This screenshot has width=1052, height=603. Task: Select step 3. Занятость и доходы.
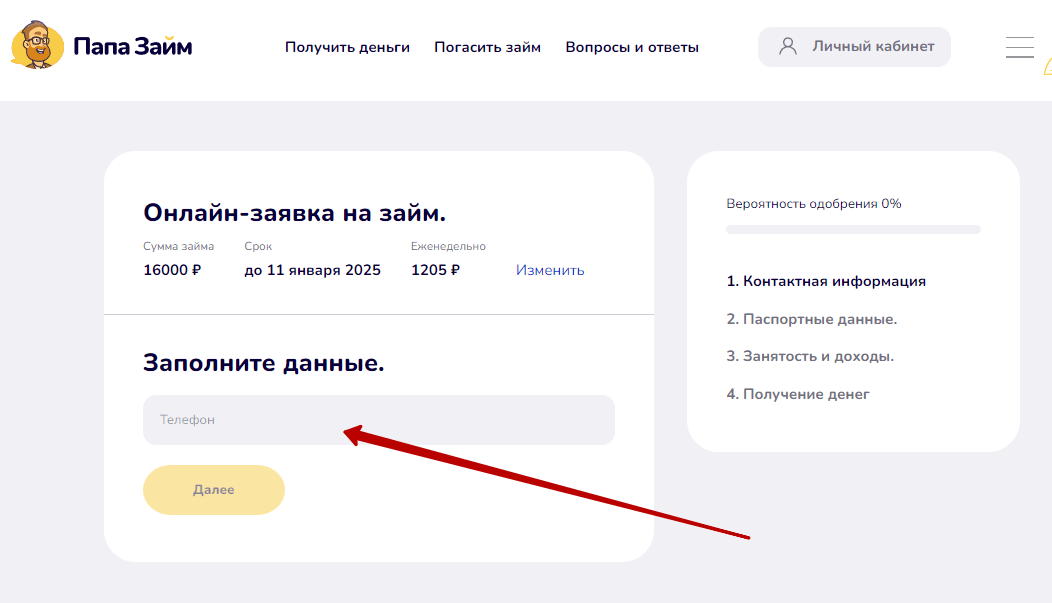point(810,356)
